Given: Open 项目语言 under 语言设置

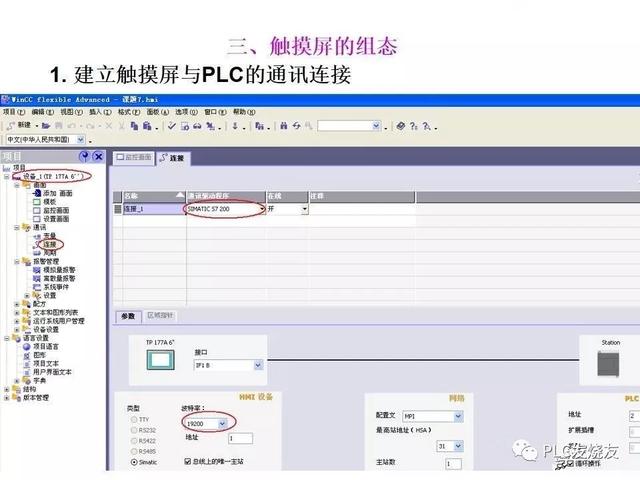Looking at the screenshot, I should click(x=53, y=346).
